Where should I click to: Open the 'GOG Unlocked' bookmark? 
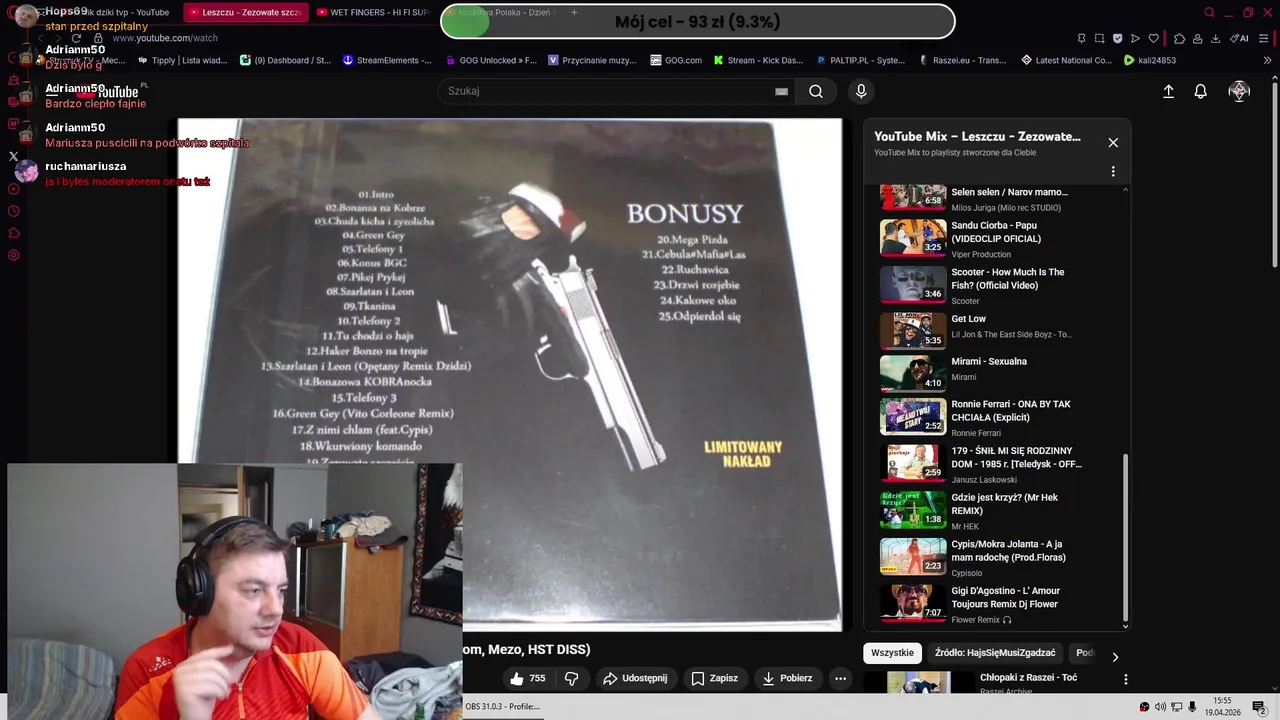tap(490, 60)
